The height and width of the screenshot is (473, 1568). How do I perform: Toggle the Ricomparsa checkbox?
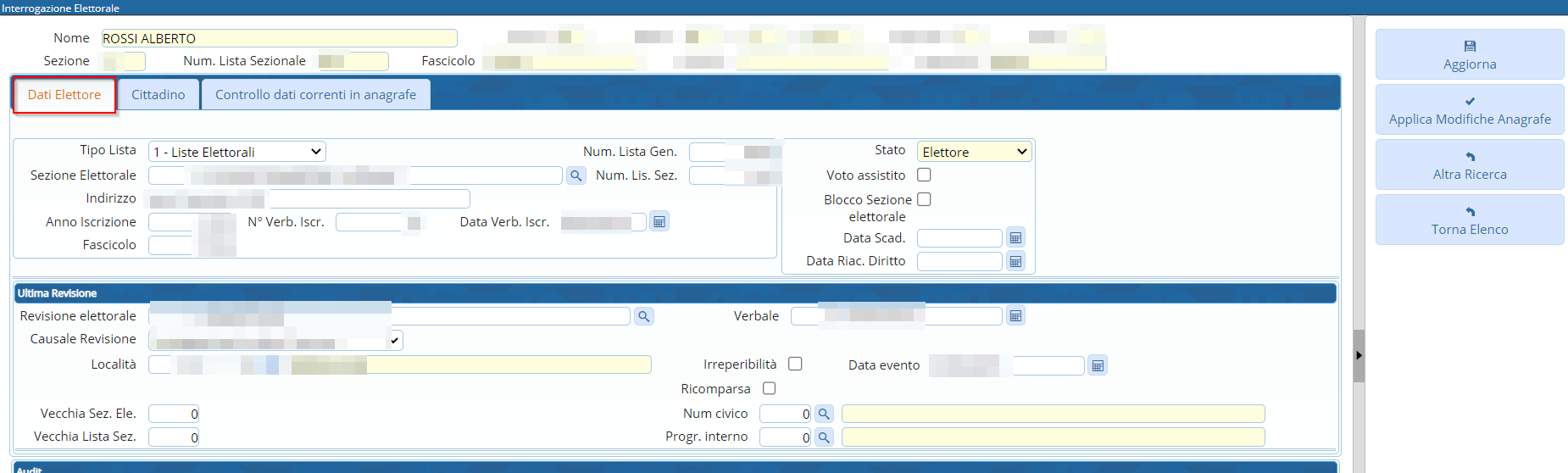coord(769,388)
